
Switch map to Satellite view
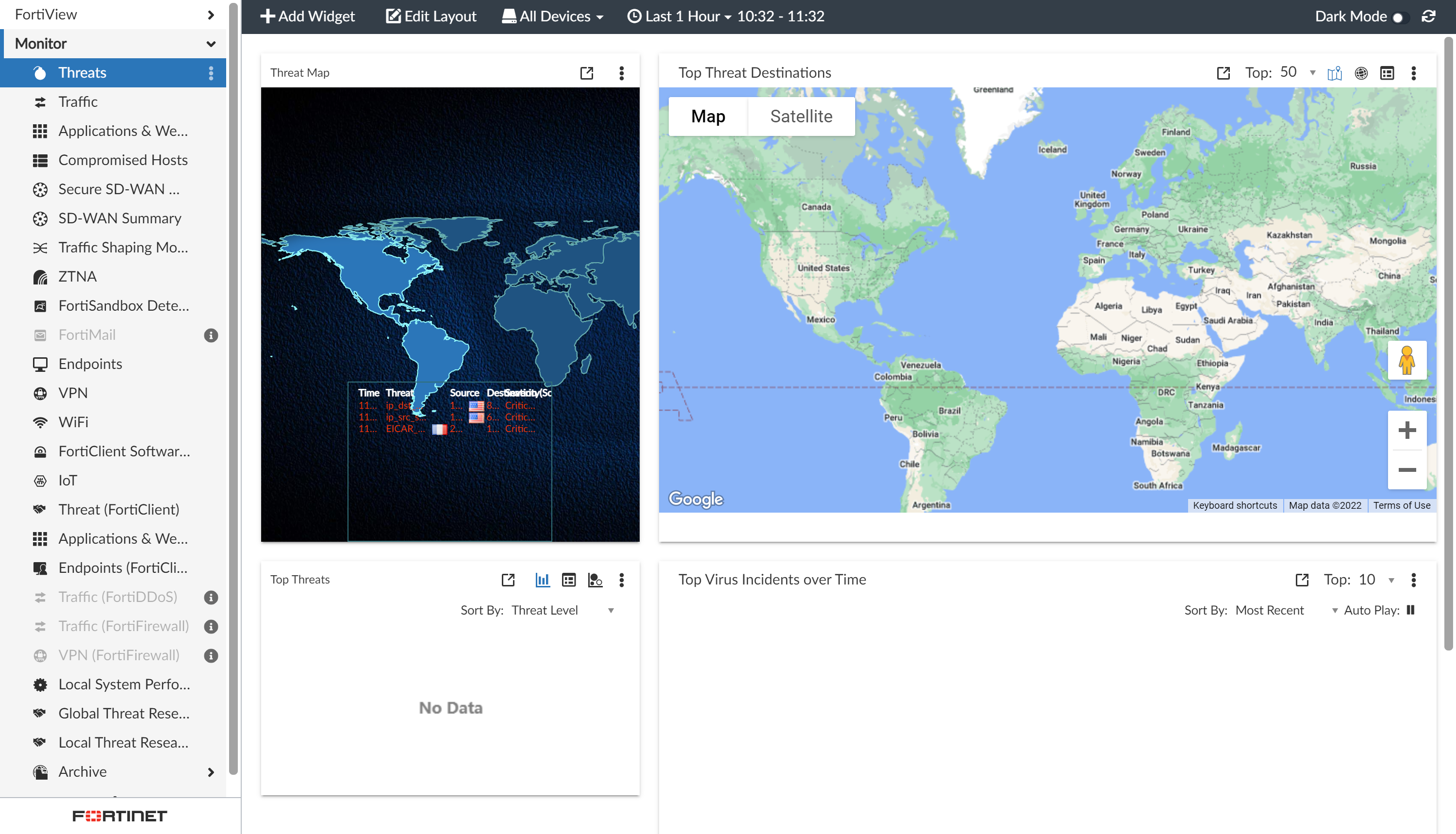tap(801, 117)
